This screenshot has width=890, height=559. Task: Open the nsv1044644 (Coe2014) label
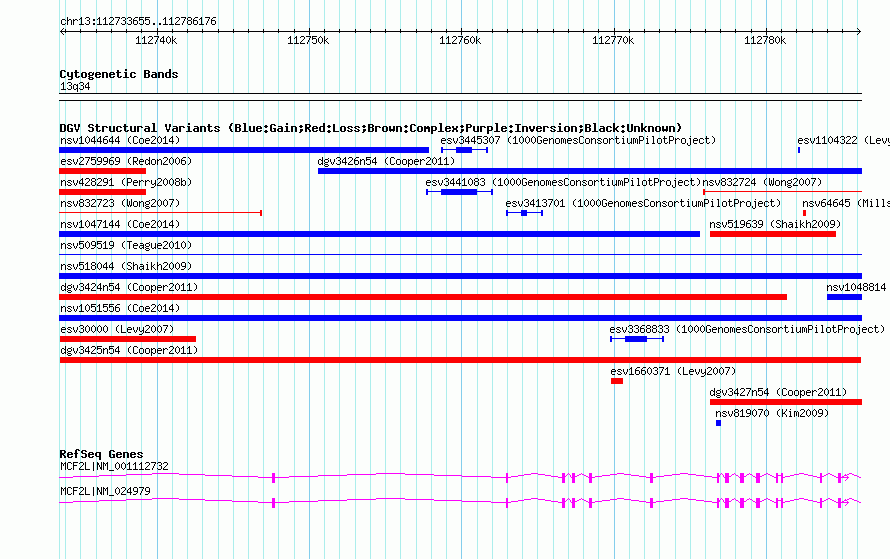(120, 141)
